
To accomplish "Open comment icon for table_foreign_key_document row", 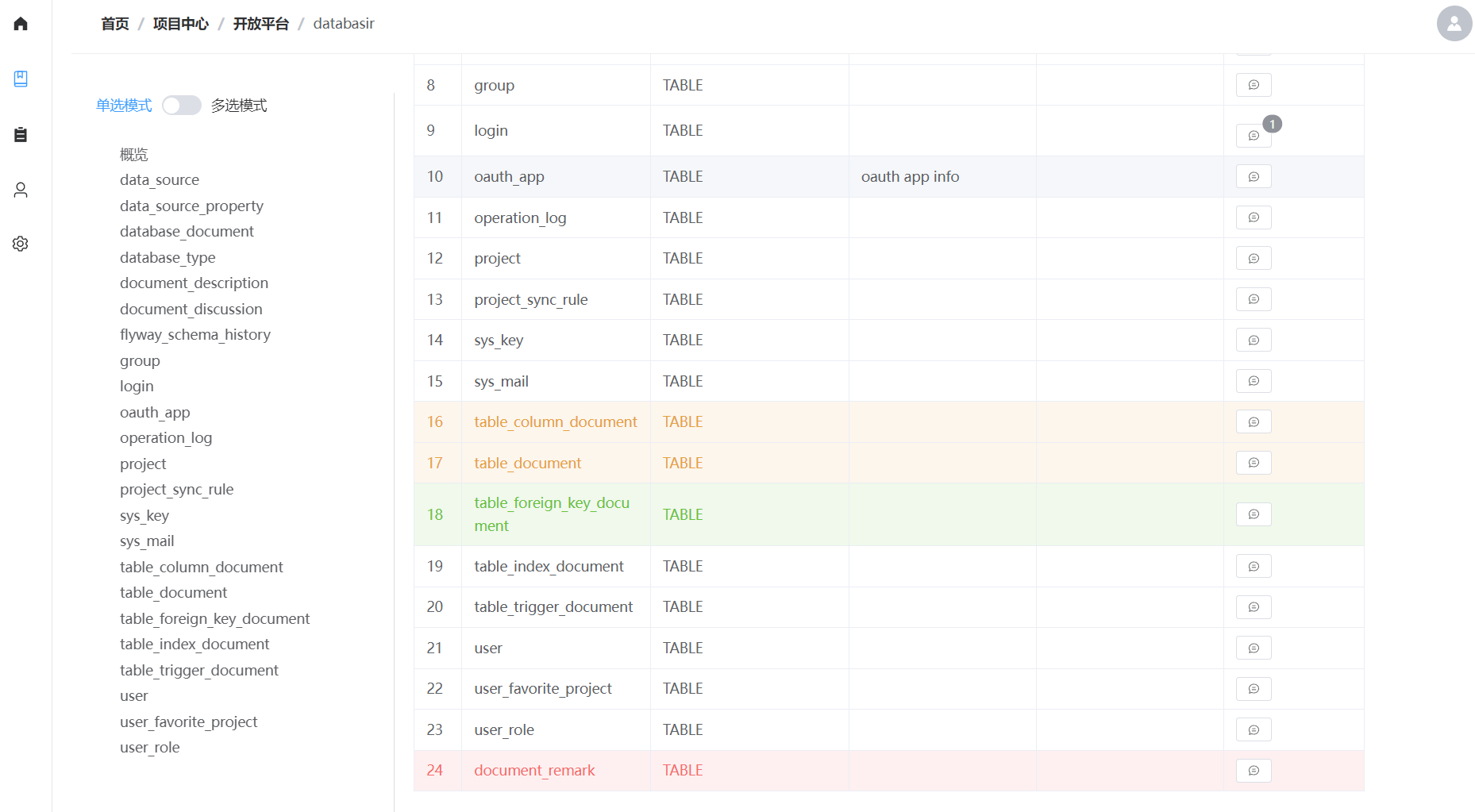I will click(1253, 514).
